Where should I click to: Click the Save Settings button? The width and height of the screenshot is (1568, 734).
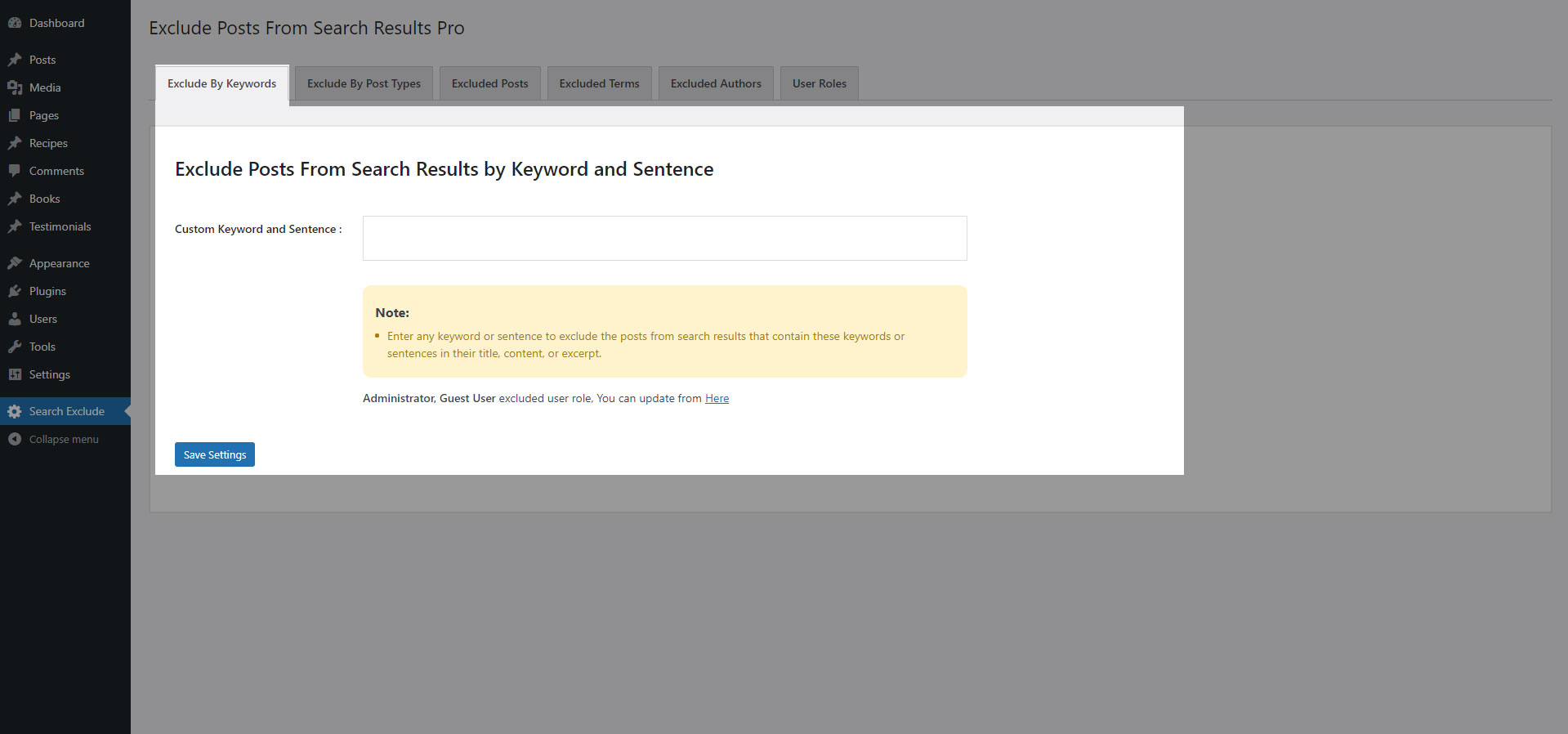(215, 454)
